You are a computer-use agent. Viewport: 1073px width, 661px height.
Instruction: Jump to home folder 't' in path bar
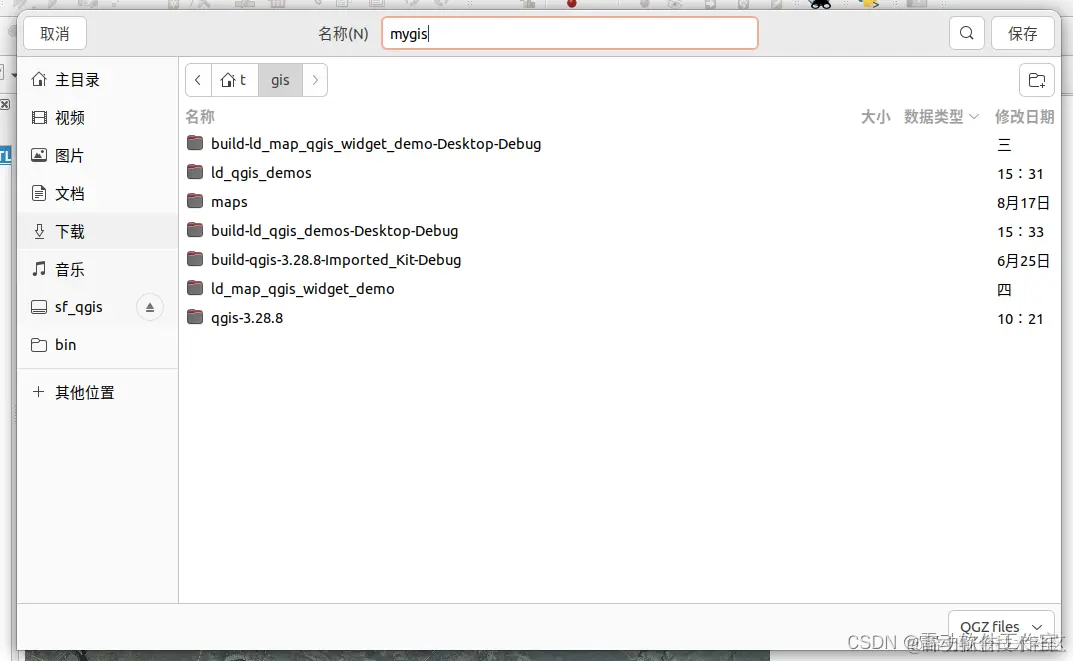point(234,80)
